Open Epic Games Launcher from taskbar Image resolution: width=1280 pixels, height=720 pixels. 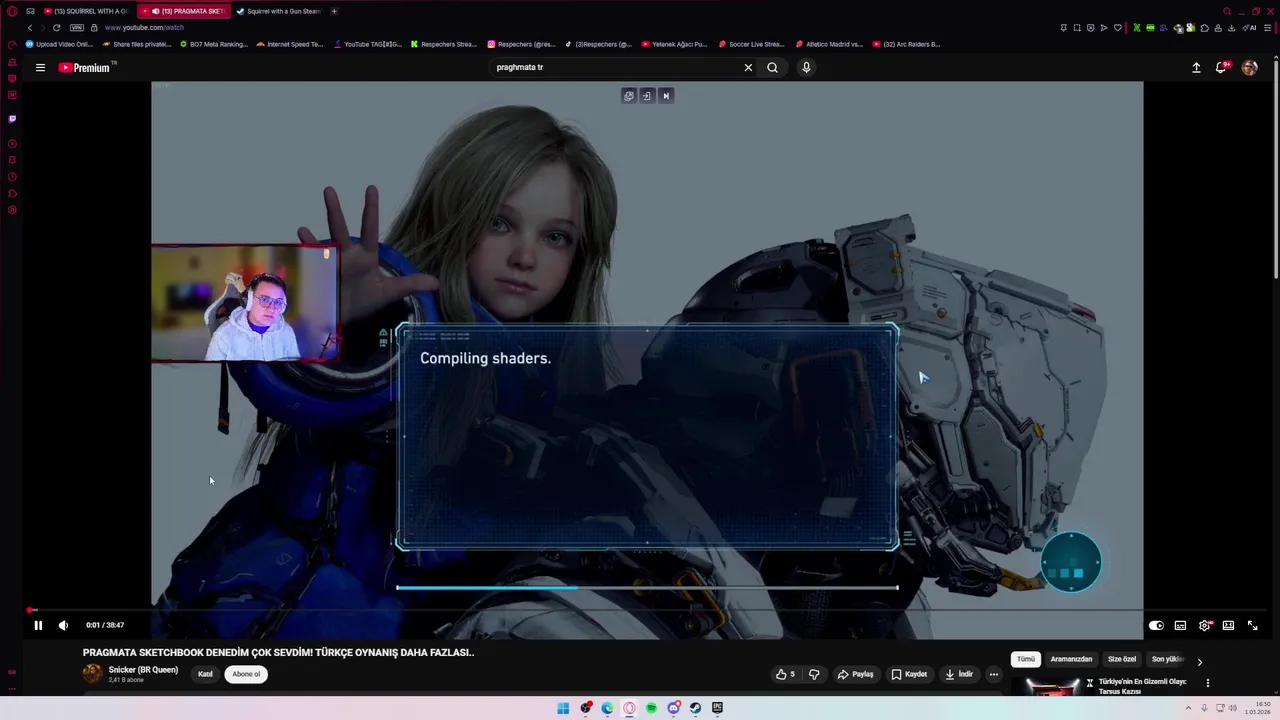[x=717, y=708]
